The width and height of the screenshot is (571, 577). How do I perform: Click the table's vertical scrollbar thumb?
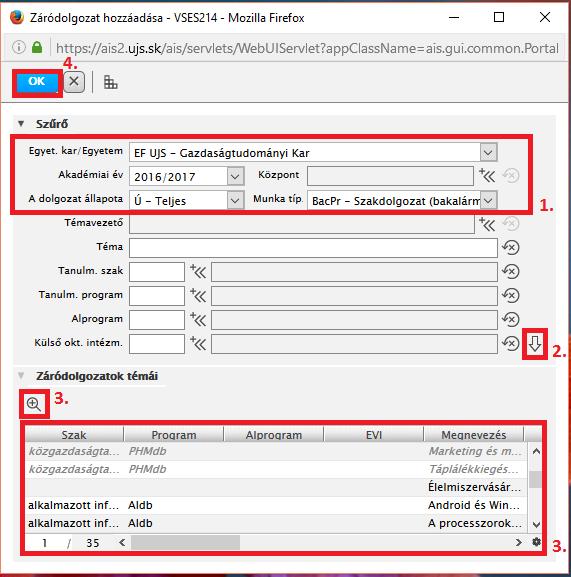536,479
